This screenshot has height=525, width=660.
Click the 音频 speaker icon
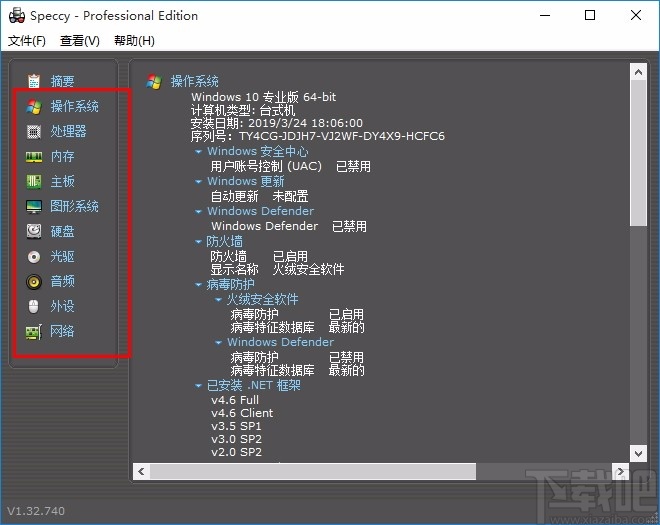pos(34,281)
